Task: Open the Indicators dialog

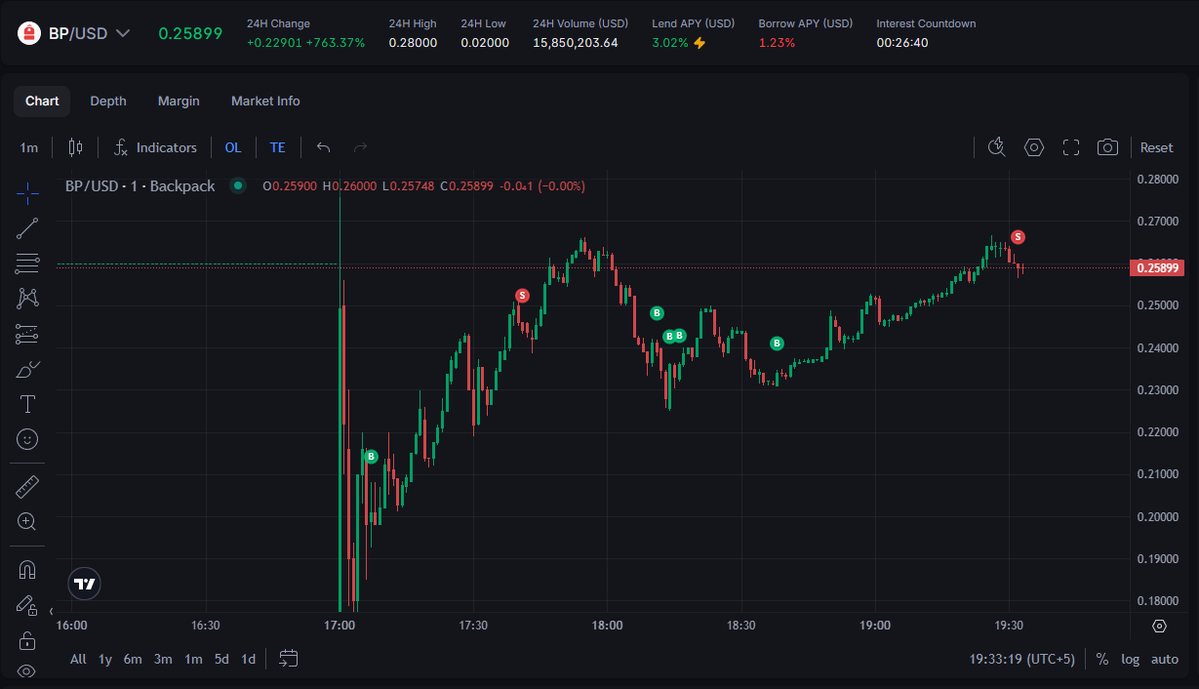Action: click(x=155, y=148)
